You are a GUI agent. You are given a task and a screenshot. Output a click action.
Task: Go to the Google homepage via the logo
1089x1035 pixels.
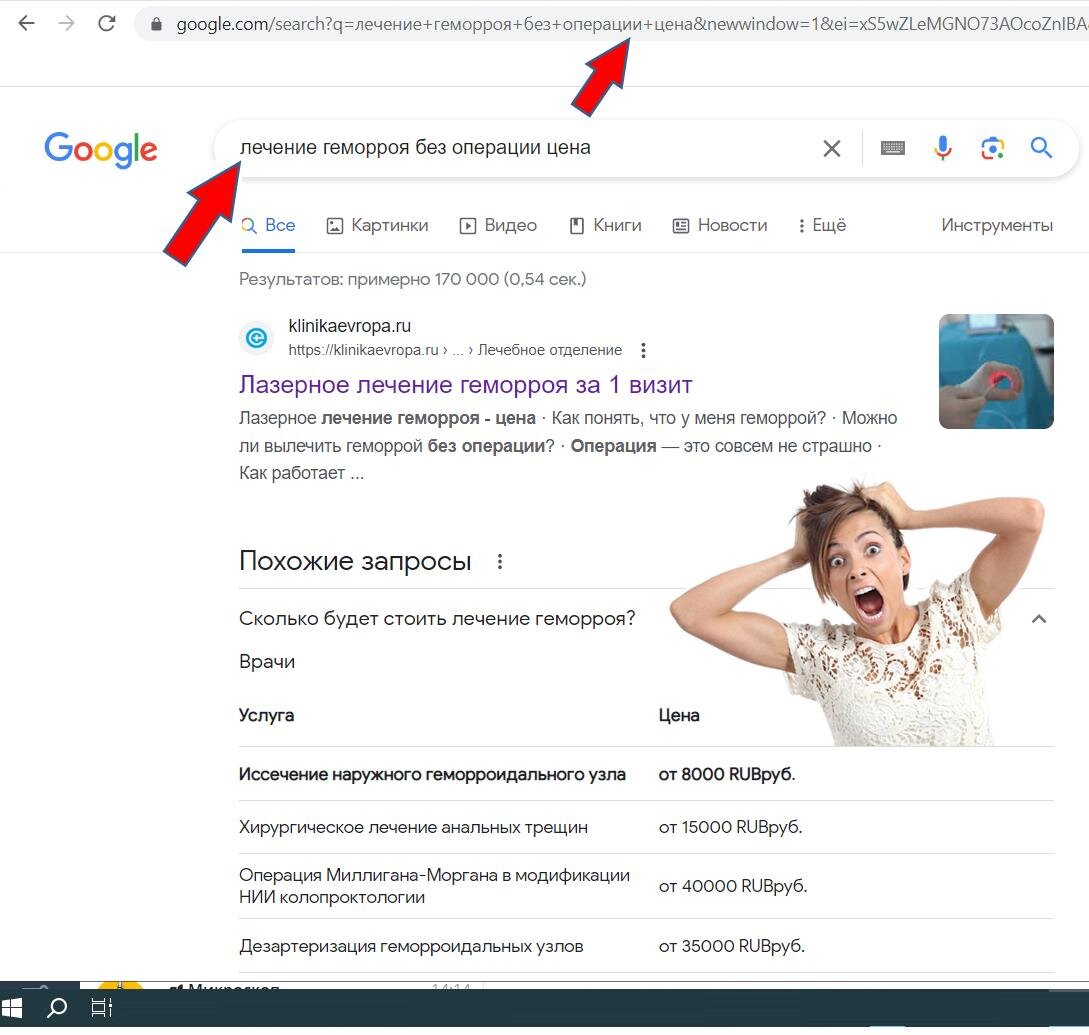[100, 150]
